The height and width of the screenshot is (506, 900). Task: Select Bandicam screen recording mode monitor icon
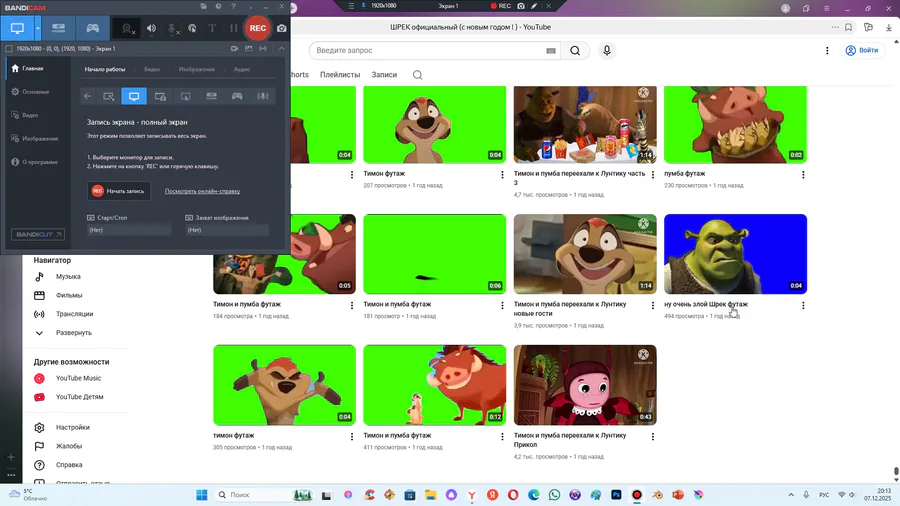(x=17, y=28)
